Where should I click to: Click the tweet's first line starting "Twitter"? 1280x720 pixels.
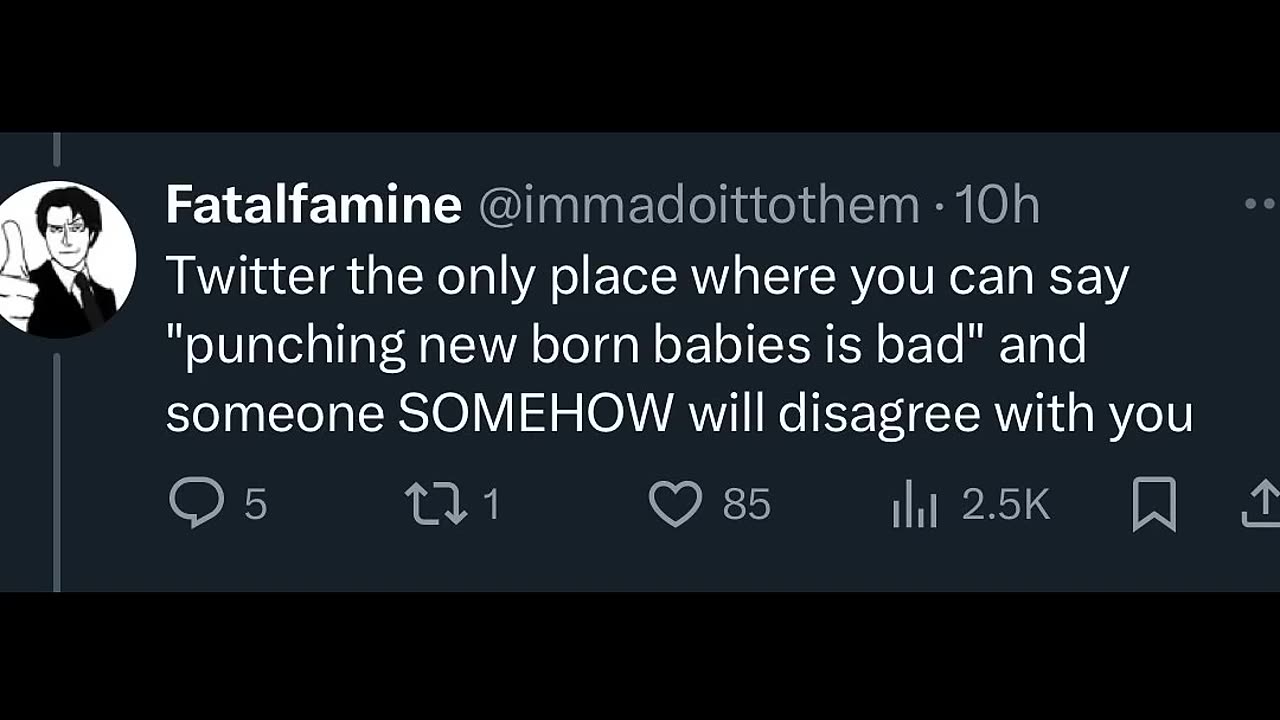pos(646,276)
